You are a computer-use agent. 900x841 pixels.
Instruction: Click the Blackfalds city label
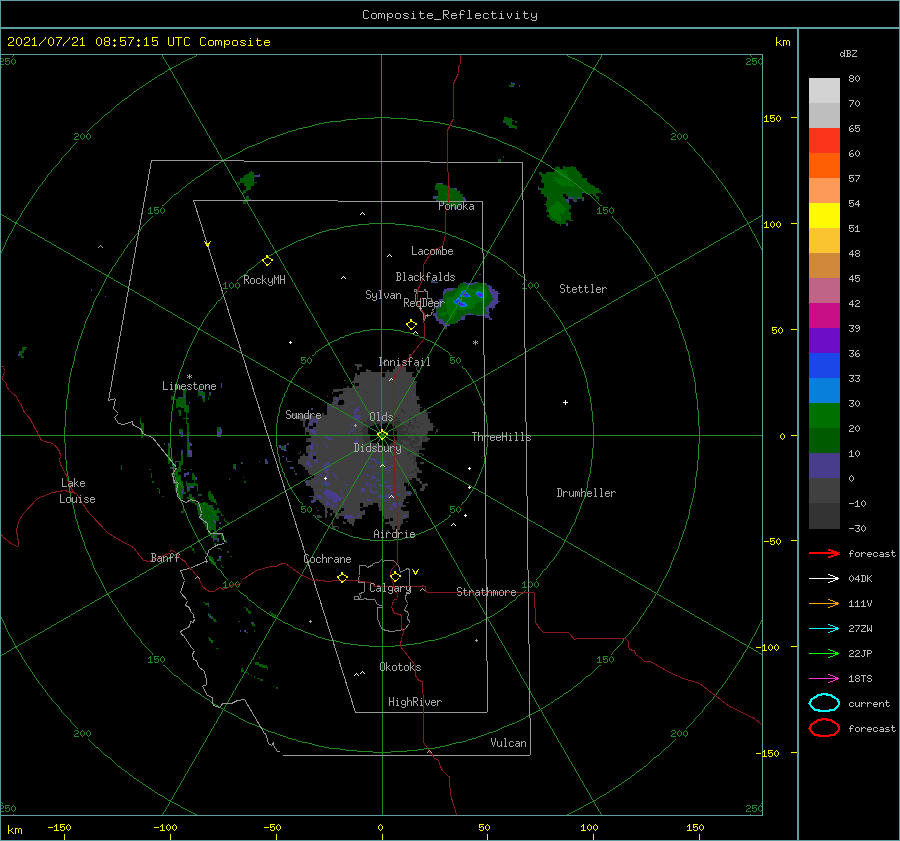point(425,277)
